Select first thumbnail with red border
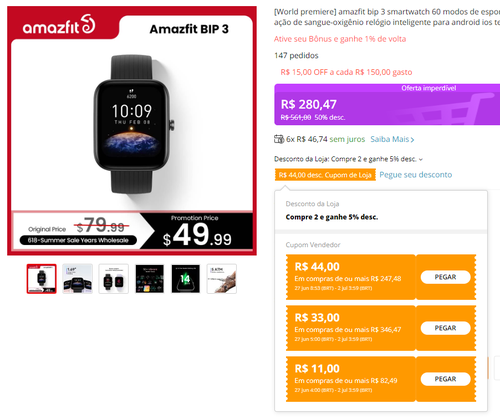Image resolution: width=500 pixels, height=419 pixels. 42,279
